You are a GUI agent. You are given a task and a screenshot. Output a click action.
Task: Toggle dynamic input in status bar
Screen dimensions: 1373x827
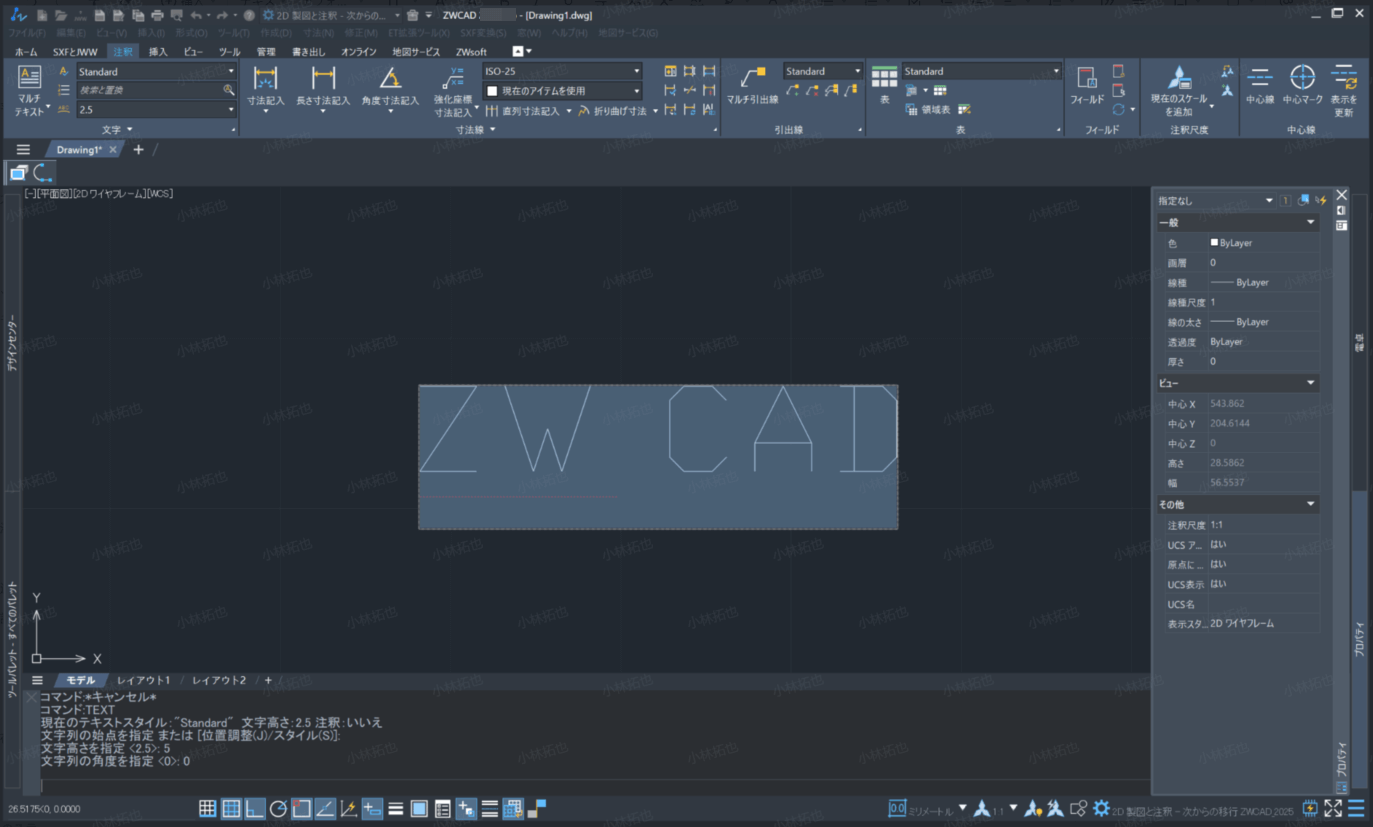click(372, 808)
